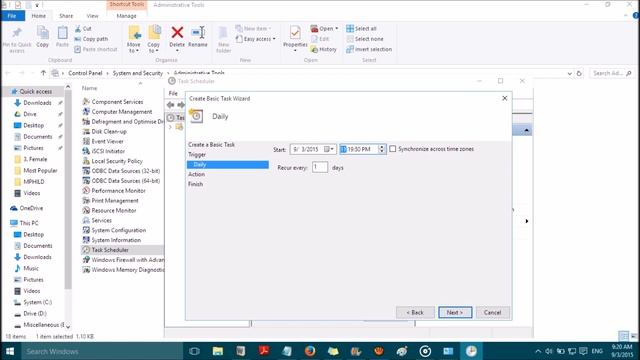Click the volume speaker tray icon
Viewport: 640px width, 360px height.
(x=549, y=351)
